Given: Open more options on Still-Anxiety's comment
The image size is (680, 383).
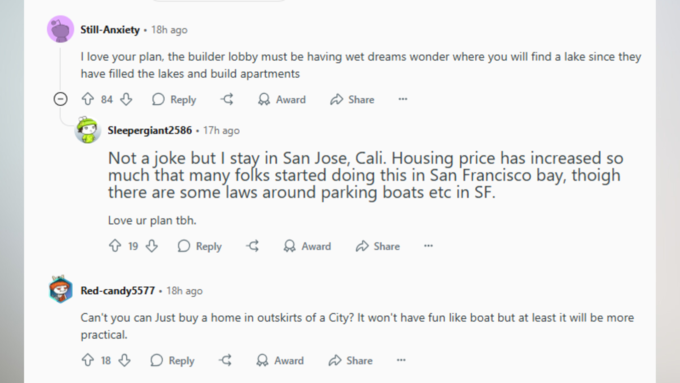Looking at the screenshot, I should point(403,99).
